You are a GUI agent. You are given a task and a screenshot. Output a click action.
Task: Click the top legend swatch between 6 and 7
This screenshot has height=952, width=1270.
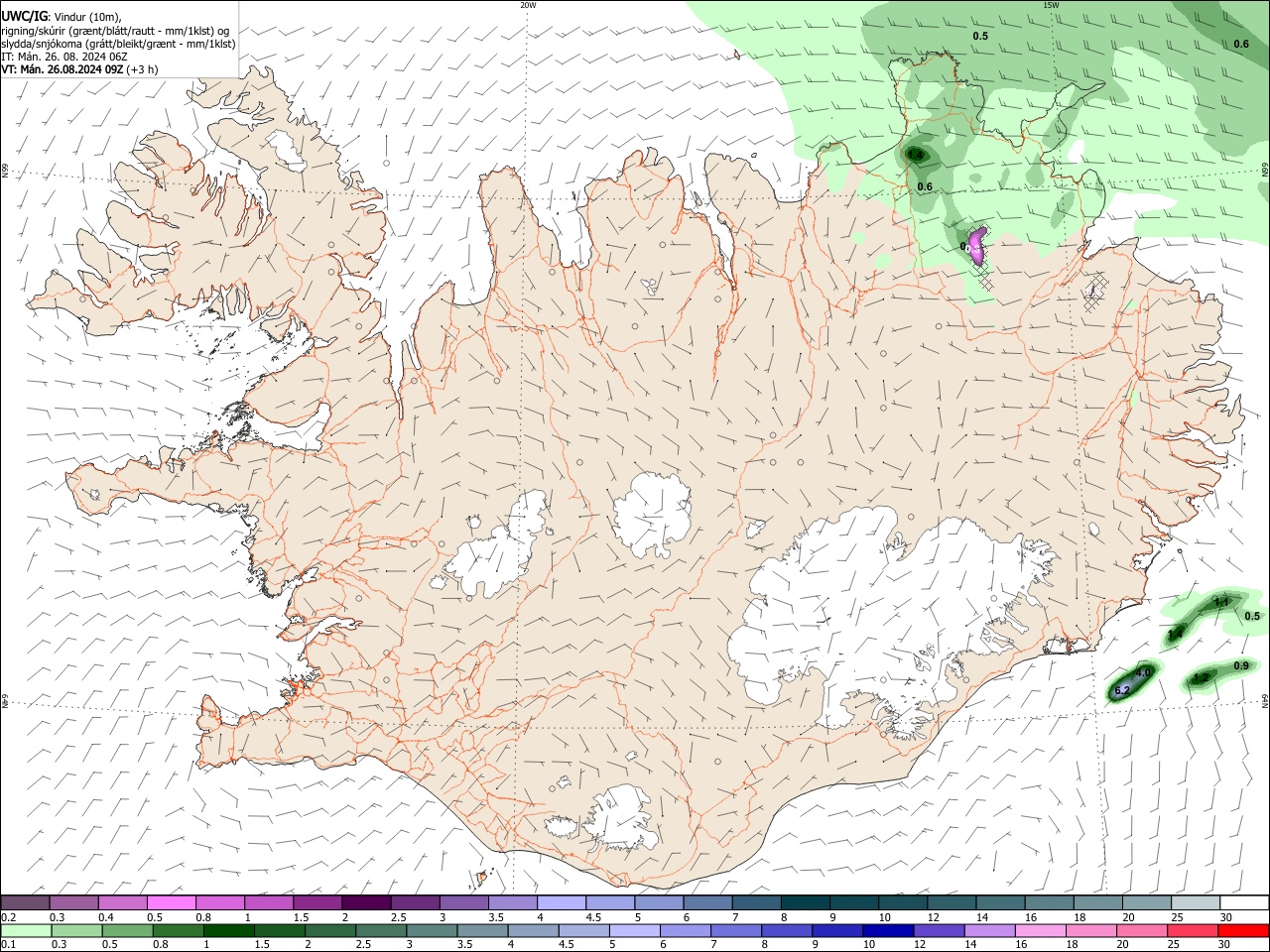pos(706,902)
